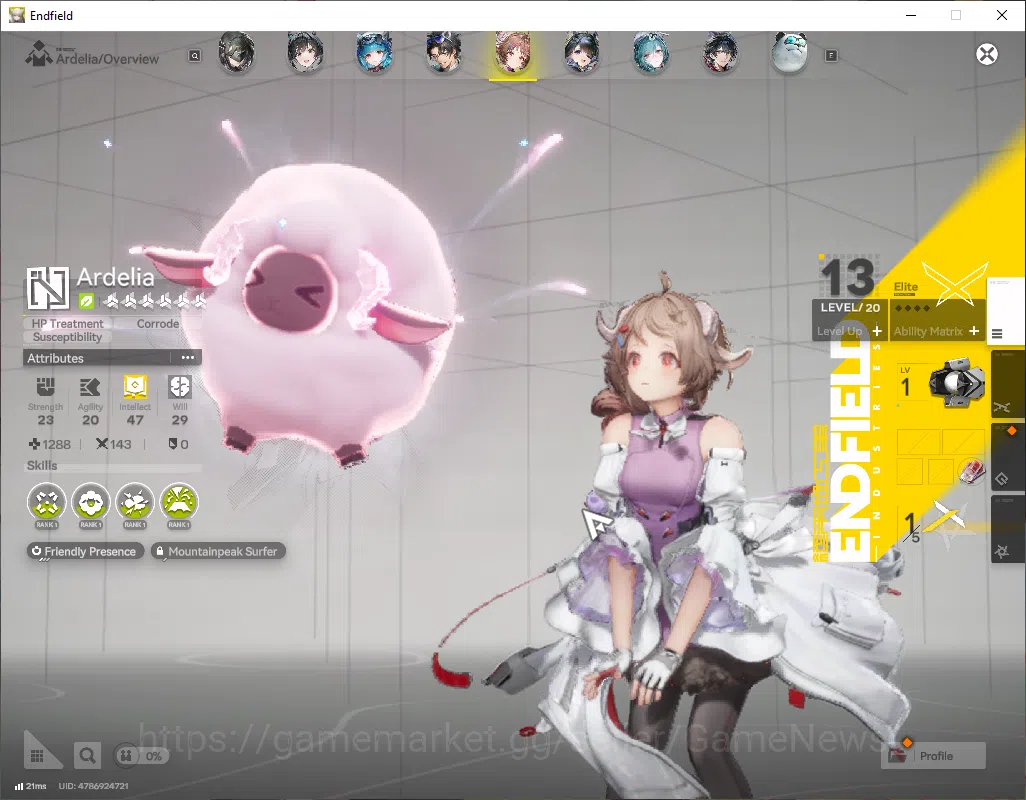Click the second empty equipment slot
1026x800 pixels.
pos(963,442)
